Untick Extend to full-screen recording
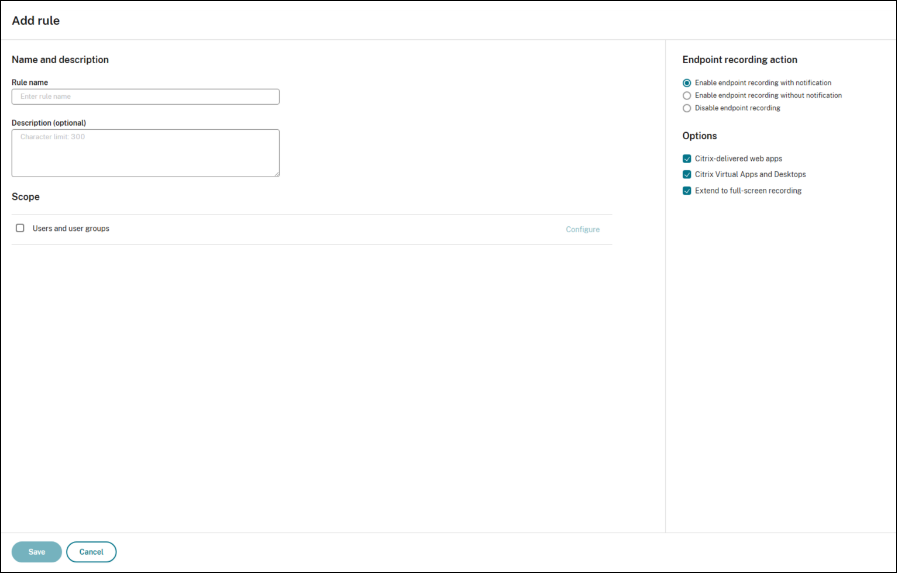Image resolution: width=897 pixels, height=573 pixels. tap(686, 190)
